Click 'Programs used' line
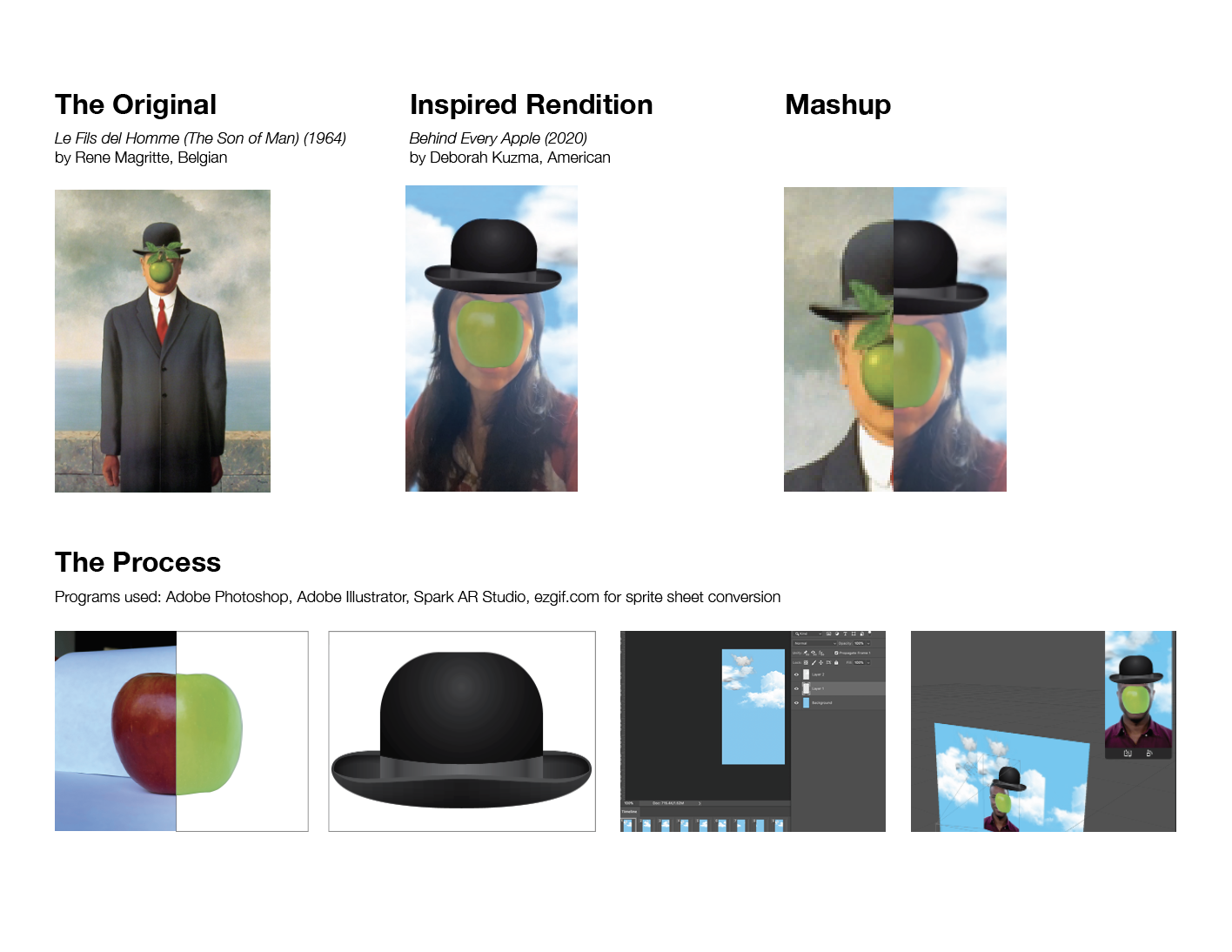Image resolution: width=1232 pixels, height=952 pixels. [418, 597]
